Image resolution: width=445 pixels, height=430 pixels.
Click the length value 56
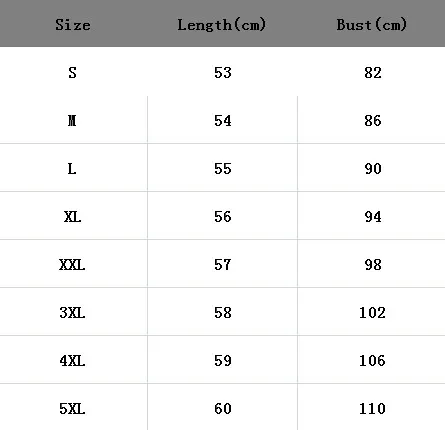point(223,217)
